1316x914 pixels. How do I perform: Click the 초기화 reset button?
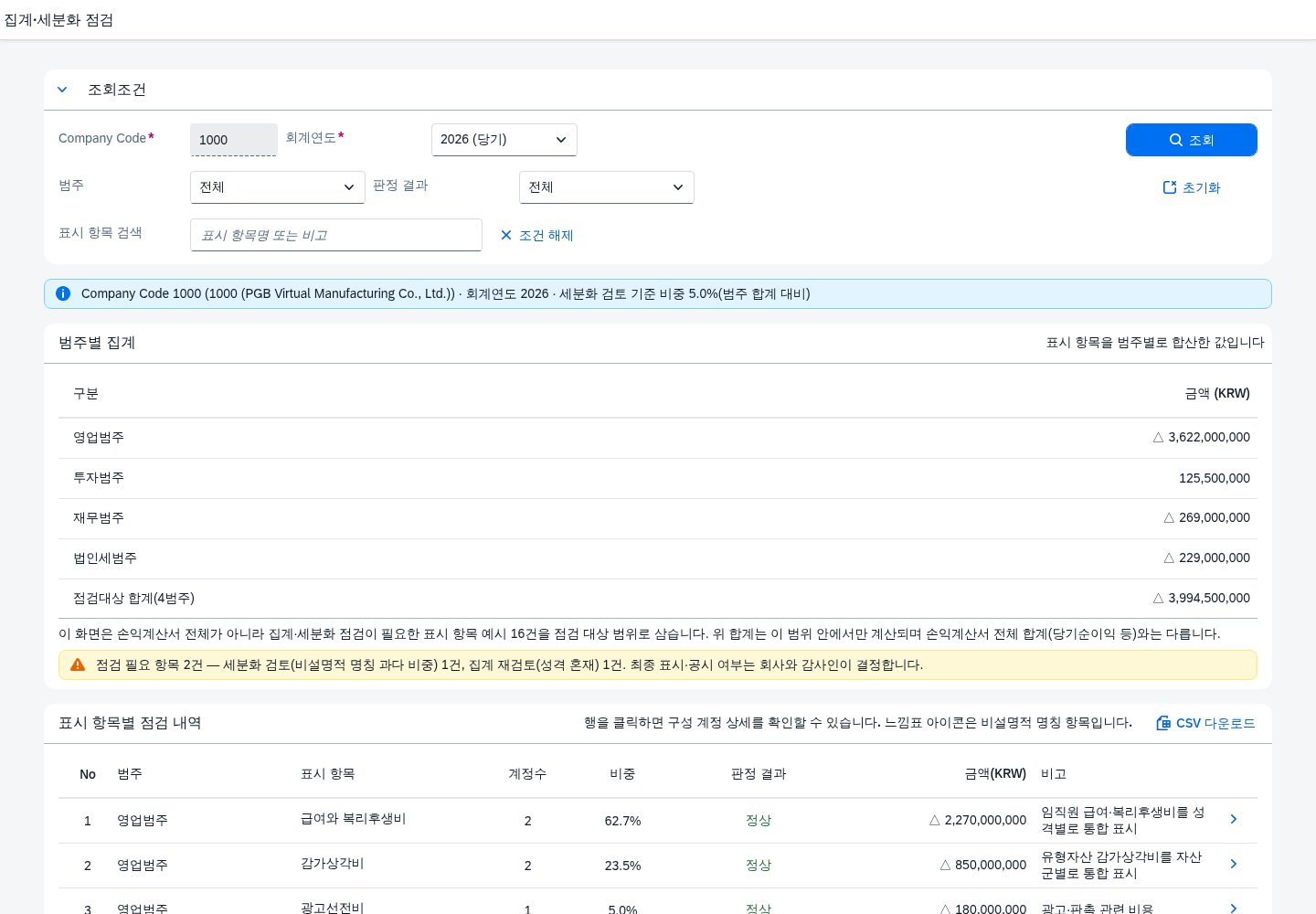tap(1191, 187)
